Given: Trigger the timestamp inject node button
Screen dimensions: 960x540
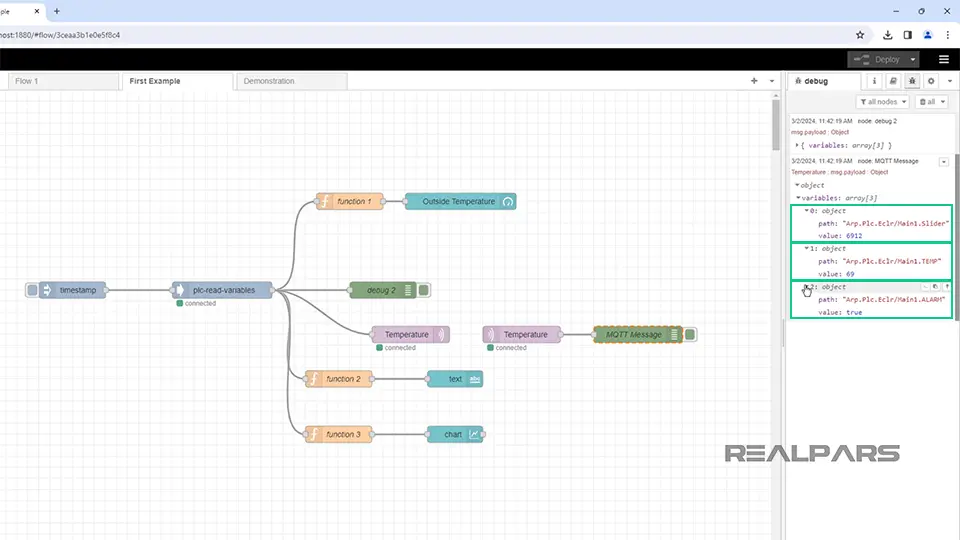Looking at the screenshot, I should point(32,290).
